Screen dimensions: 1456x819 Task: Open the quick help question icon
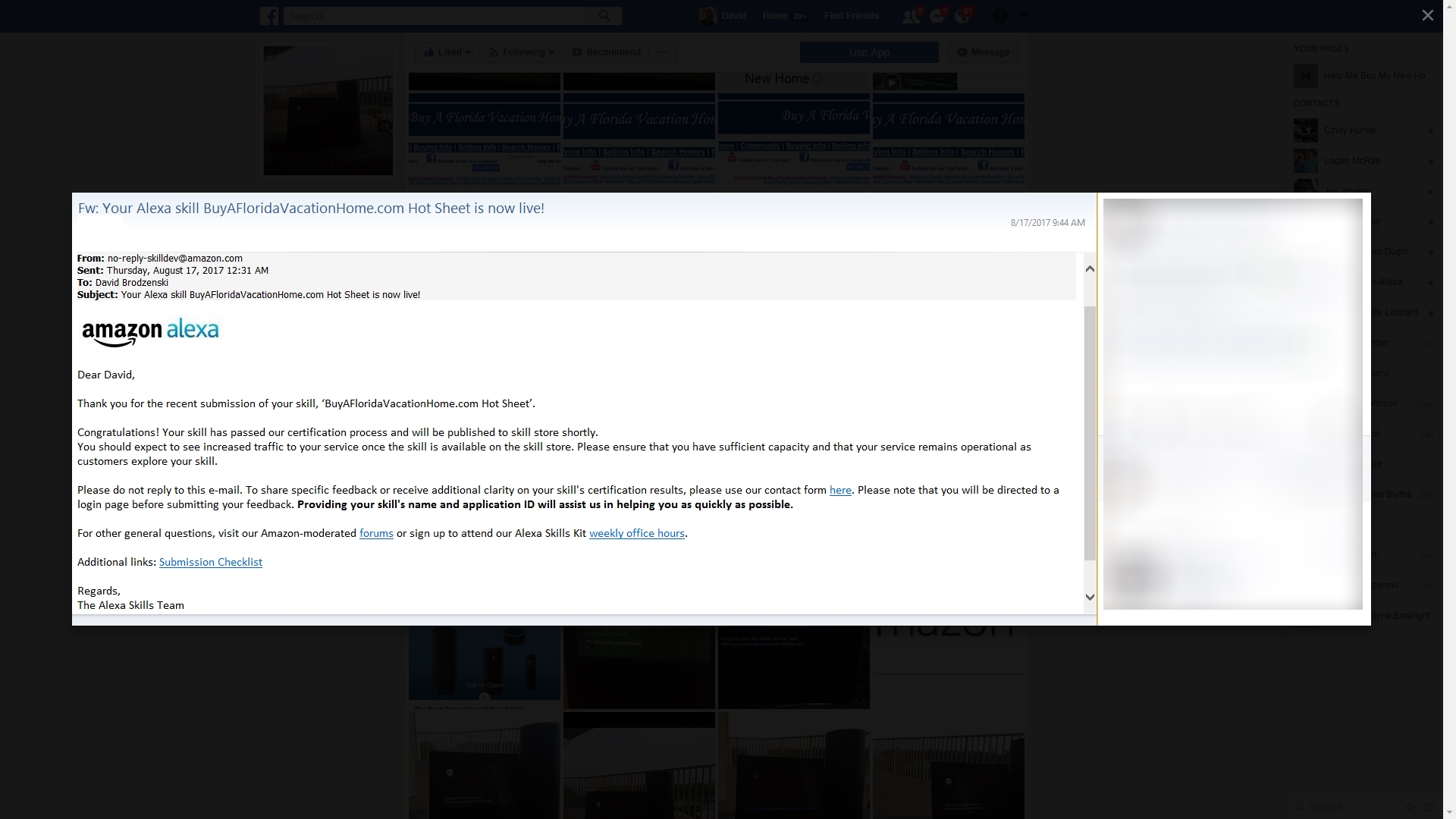pos(999,16)
